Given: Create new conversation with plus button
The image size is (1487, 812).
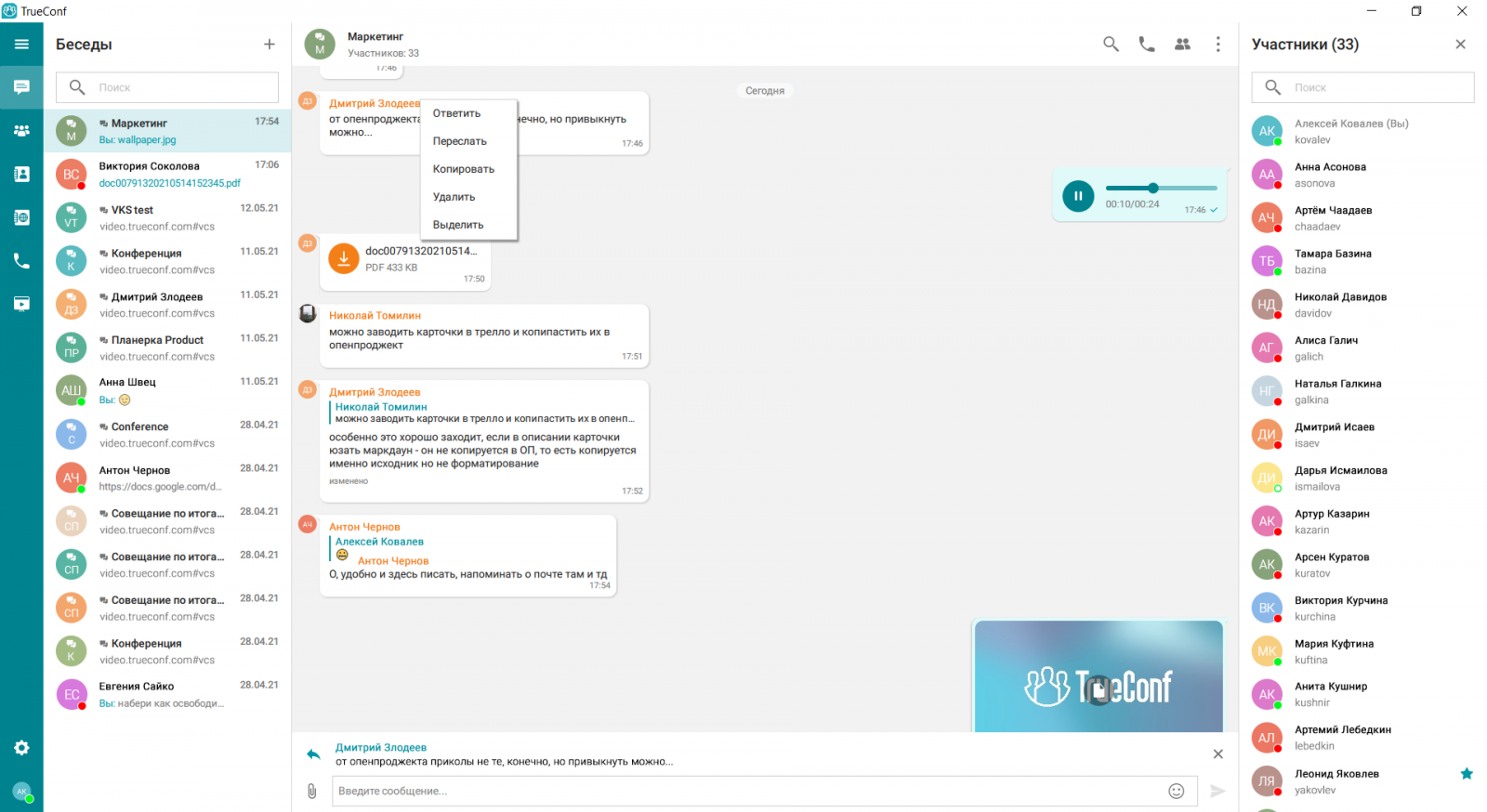Looking at the screenshot, I should point(269,44).
